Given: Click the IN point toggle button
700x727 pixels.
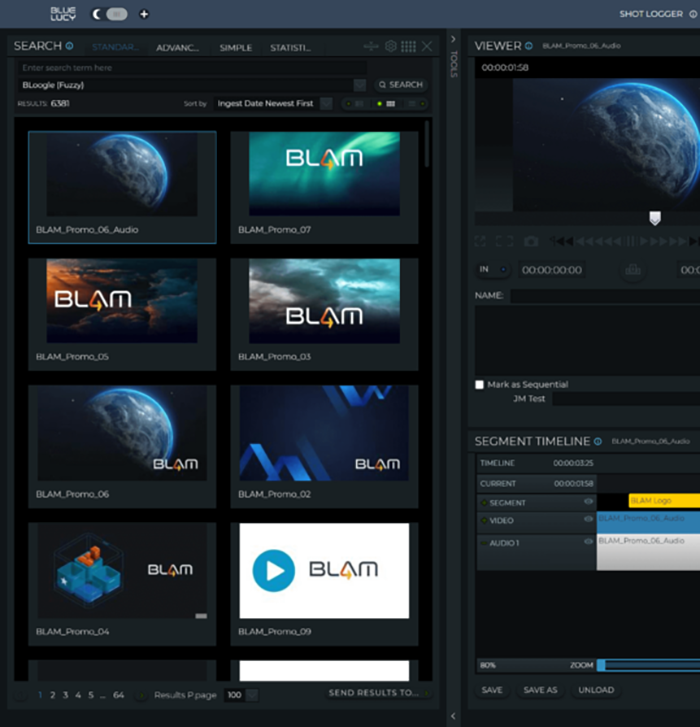Looking at the screenshot, I should pyautogui.click(x=493, y=269).
